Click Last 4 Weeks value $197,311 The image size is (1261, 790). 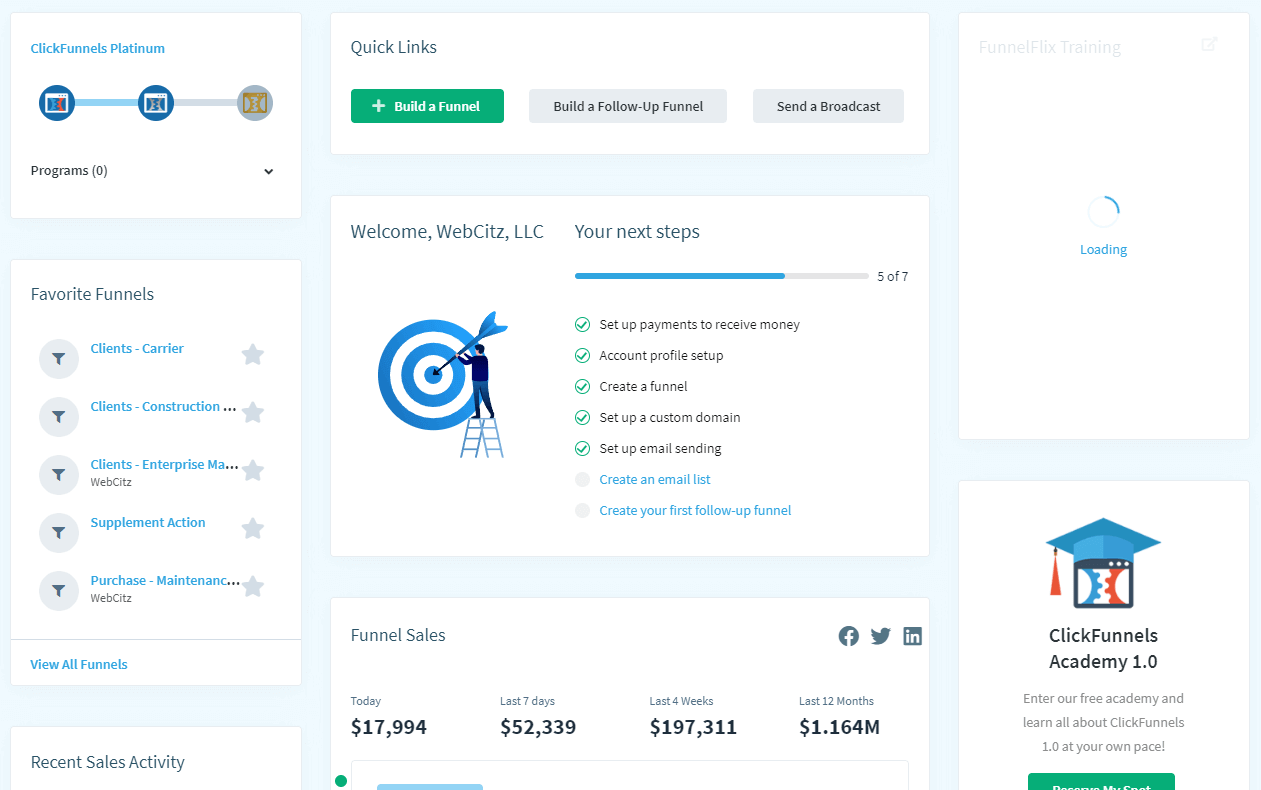click(x=693, y=727)
